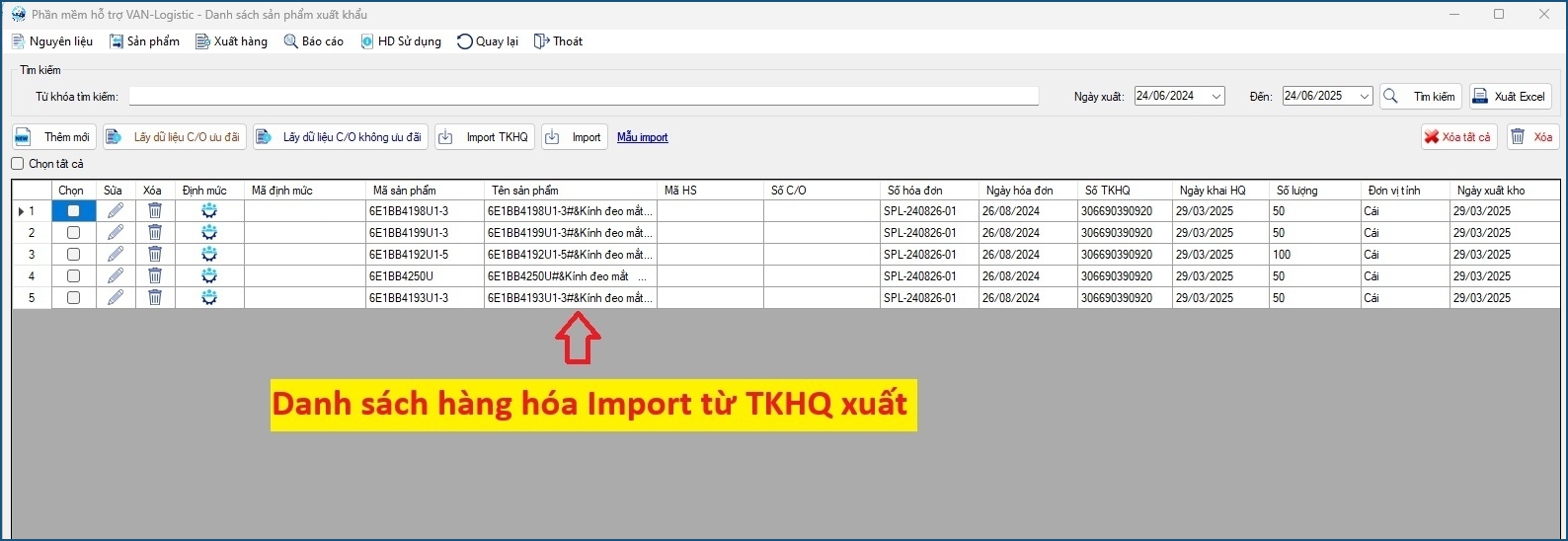
Task: Open the Báo cáo menu
Action: coord(314,41)
